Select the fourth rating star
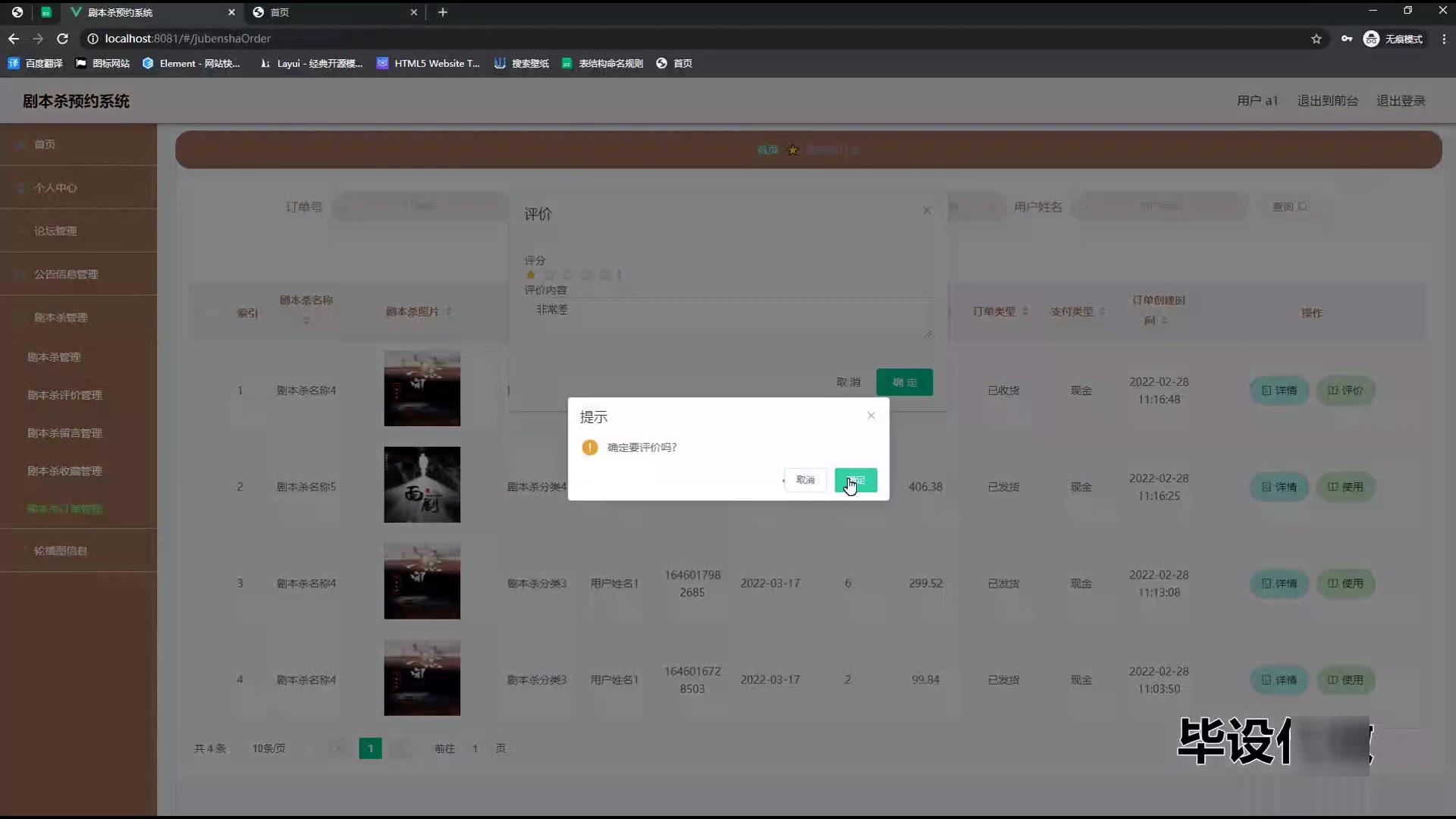 pos(586,275)
